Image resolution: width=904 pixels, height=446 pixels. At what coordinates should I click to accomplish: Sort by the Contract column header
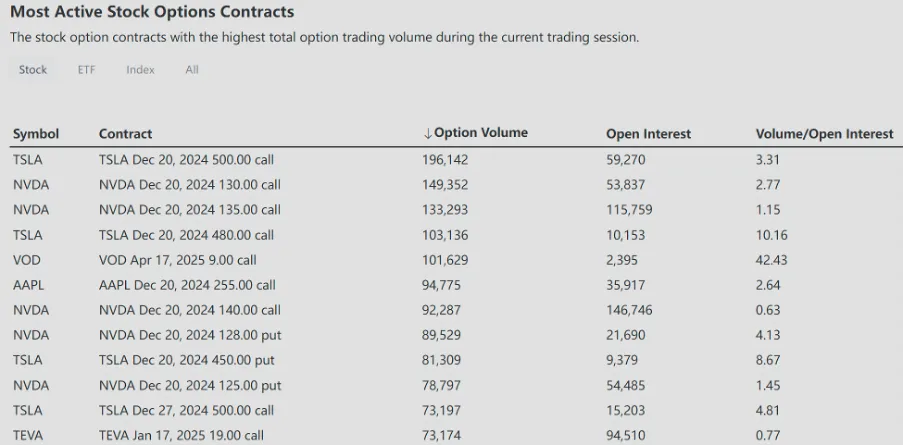tap(125, 134)
